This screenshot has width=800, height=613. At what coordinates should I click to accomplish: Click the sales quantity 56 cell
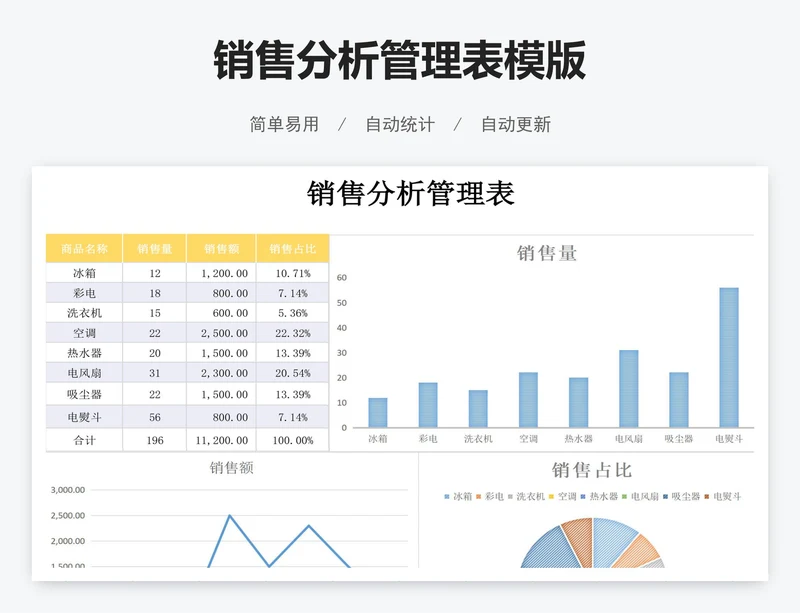(x=155, y=417)
